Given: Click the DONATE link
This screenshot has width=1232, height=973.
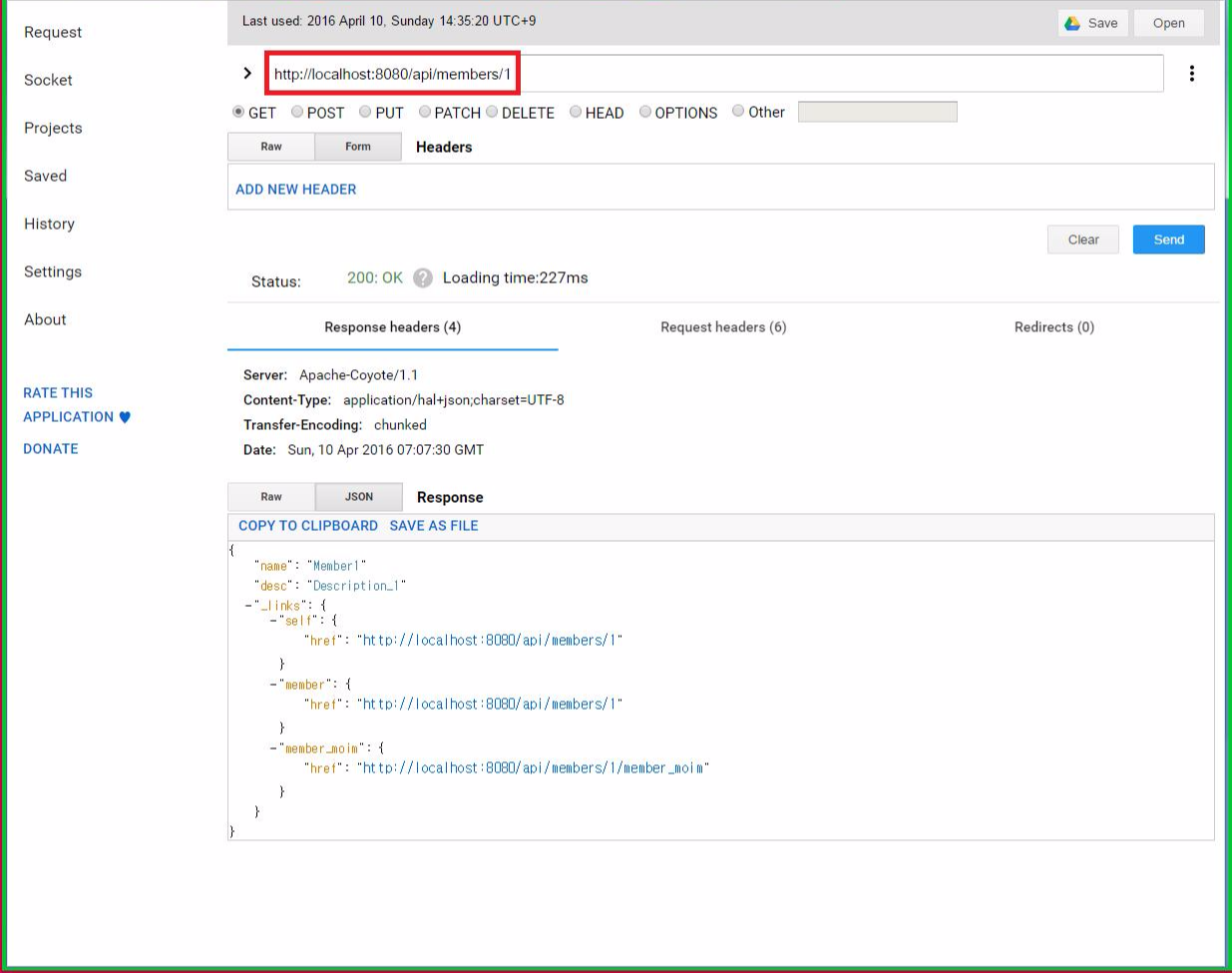Looking at the screenshot, I should [x=51, y=449].
